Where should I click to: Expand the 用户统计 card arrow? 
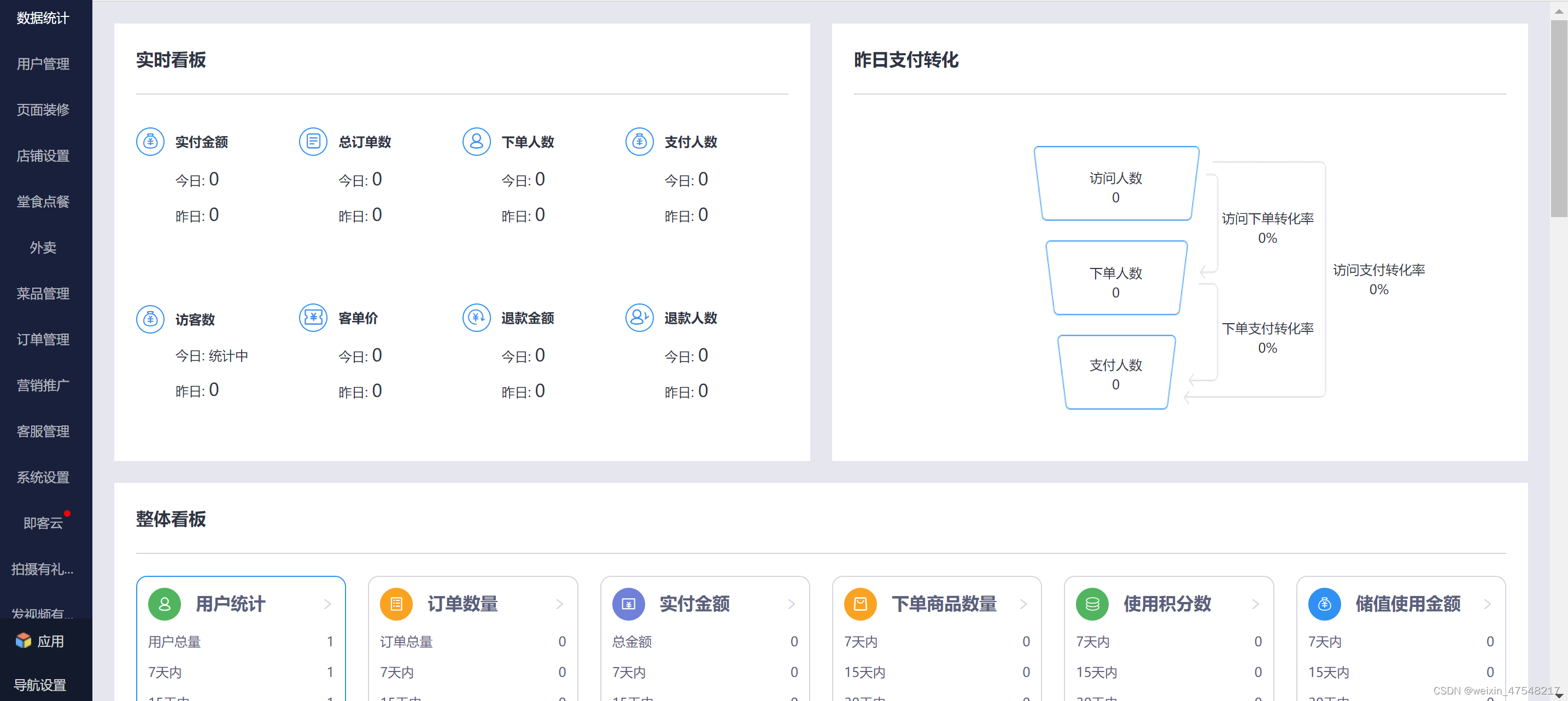click(327, 604)
